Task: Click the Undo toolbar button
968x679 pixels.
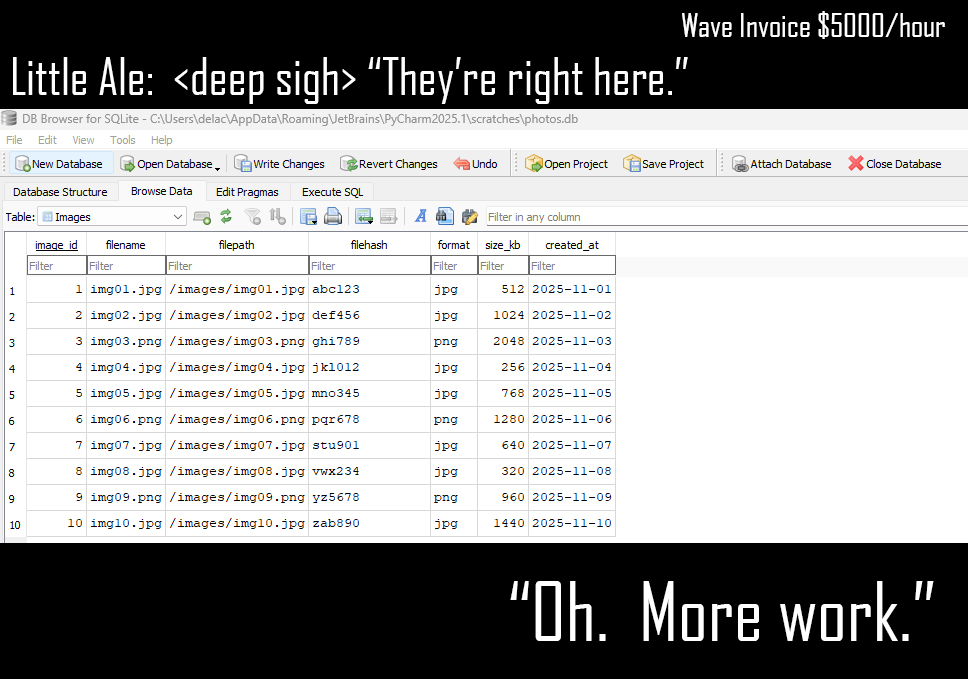Action: pos(475,164)
